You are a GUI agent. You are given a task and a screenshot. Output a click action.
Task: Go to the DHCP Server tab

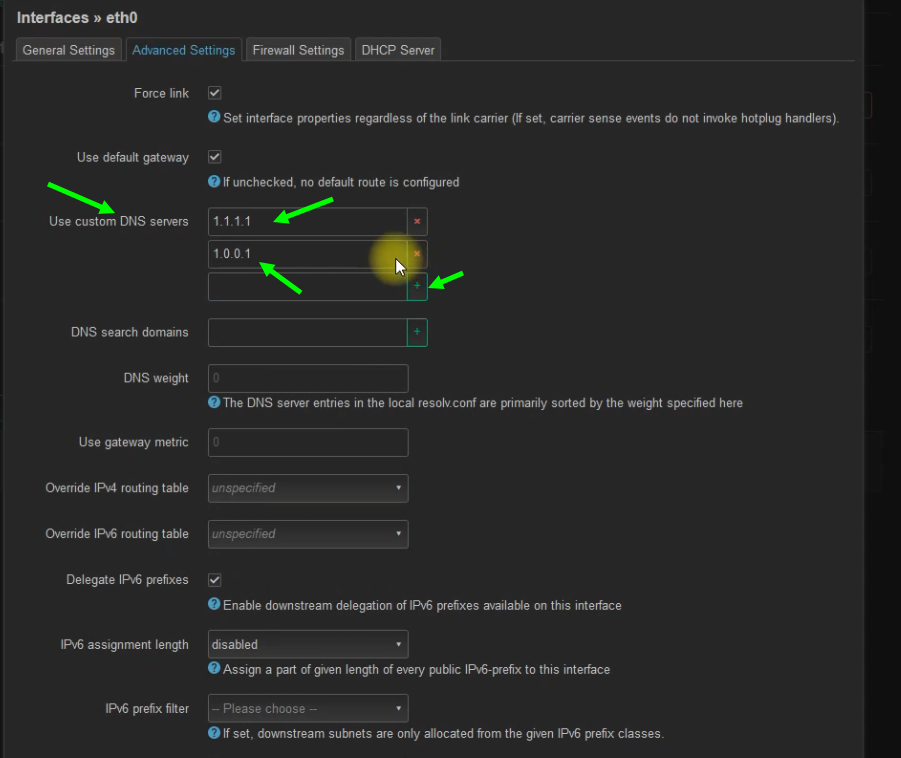(398, 50)
